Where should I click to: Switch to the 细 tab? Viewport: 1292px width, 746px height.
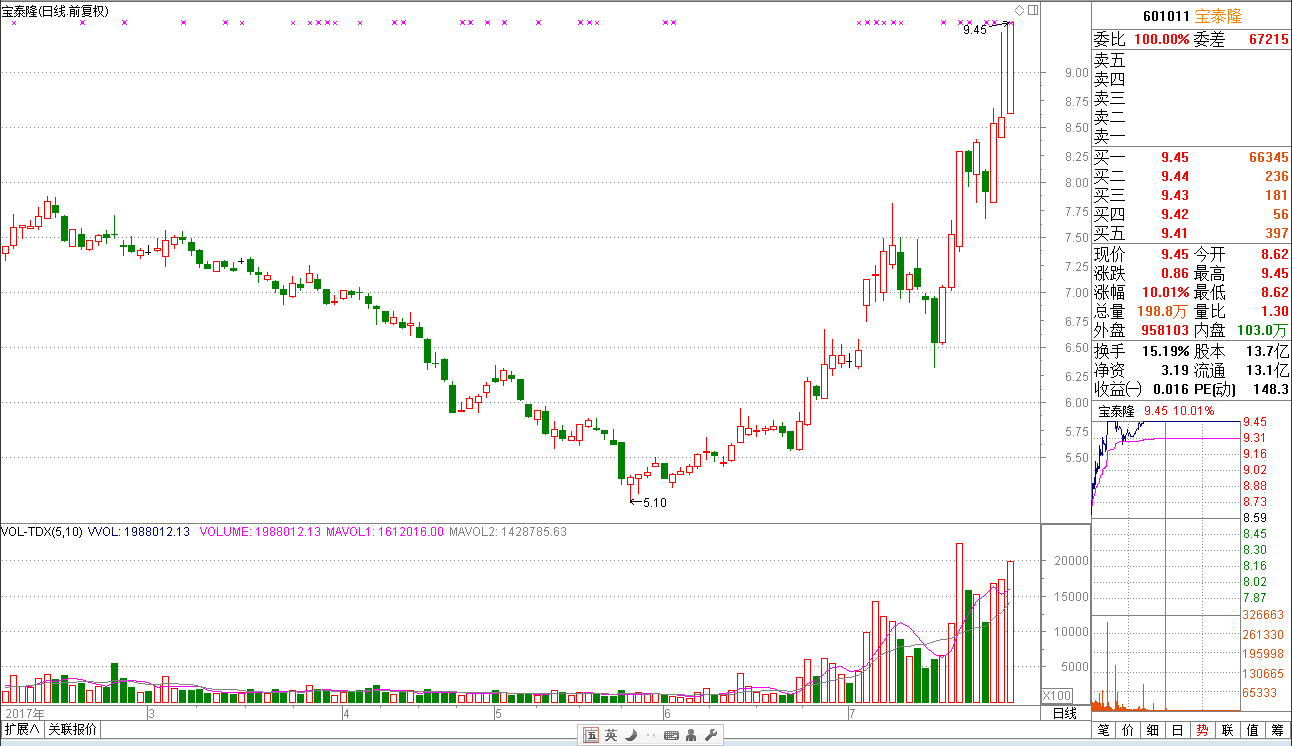1153,730
